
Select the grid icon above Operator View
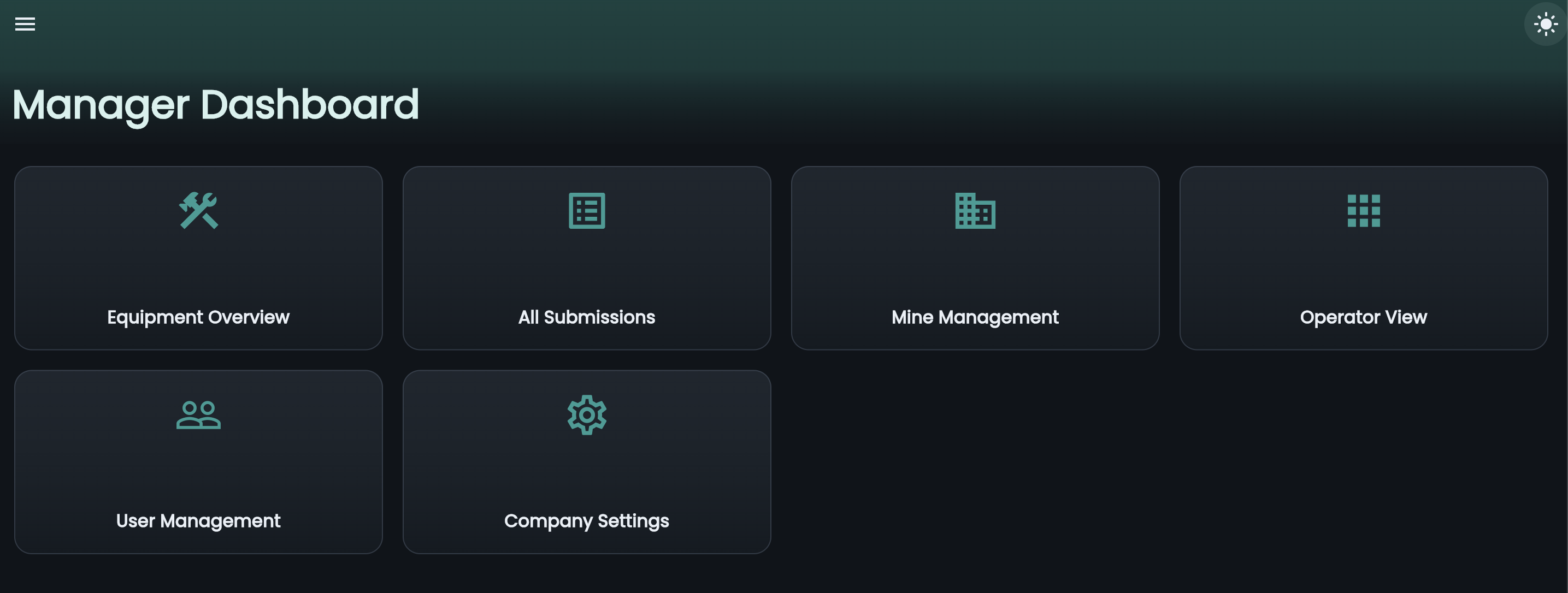click(1364, 211)
